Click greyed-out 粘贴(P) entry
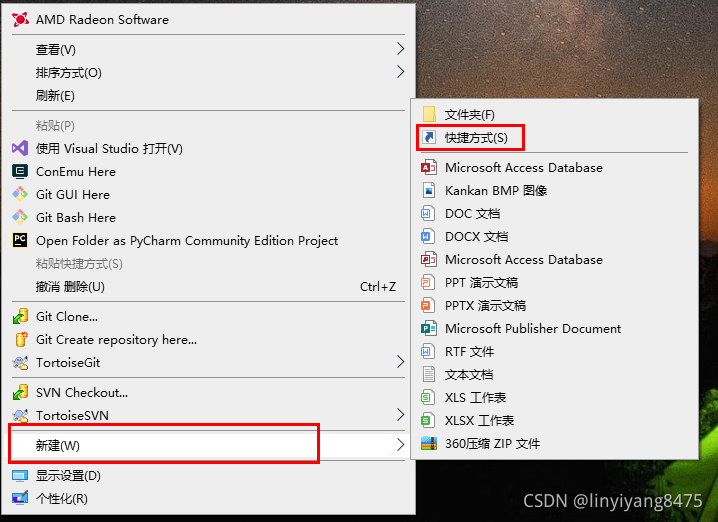This screenshot has height=522, width=718. click(x=208, y=125)
